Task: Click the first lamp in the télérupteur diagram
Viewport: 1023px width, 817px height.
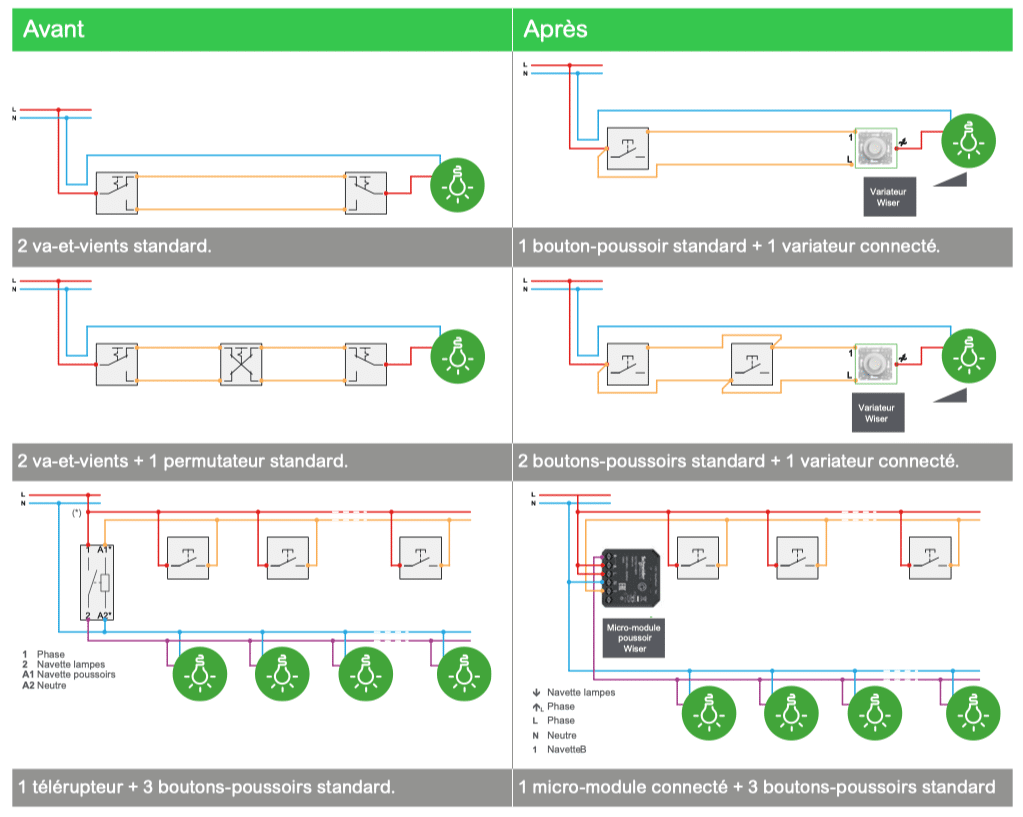Action: tap(200, 674)
